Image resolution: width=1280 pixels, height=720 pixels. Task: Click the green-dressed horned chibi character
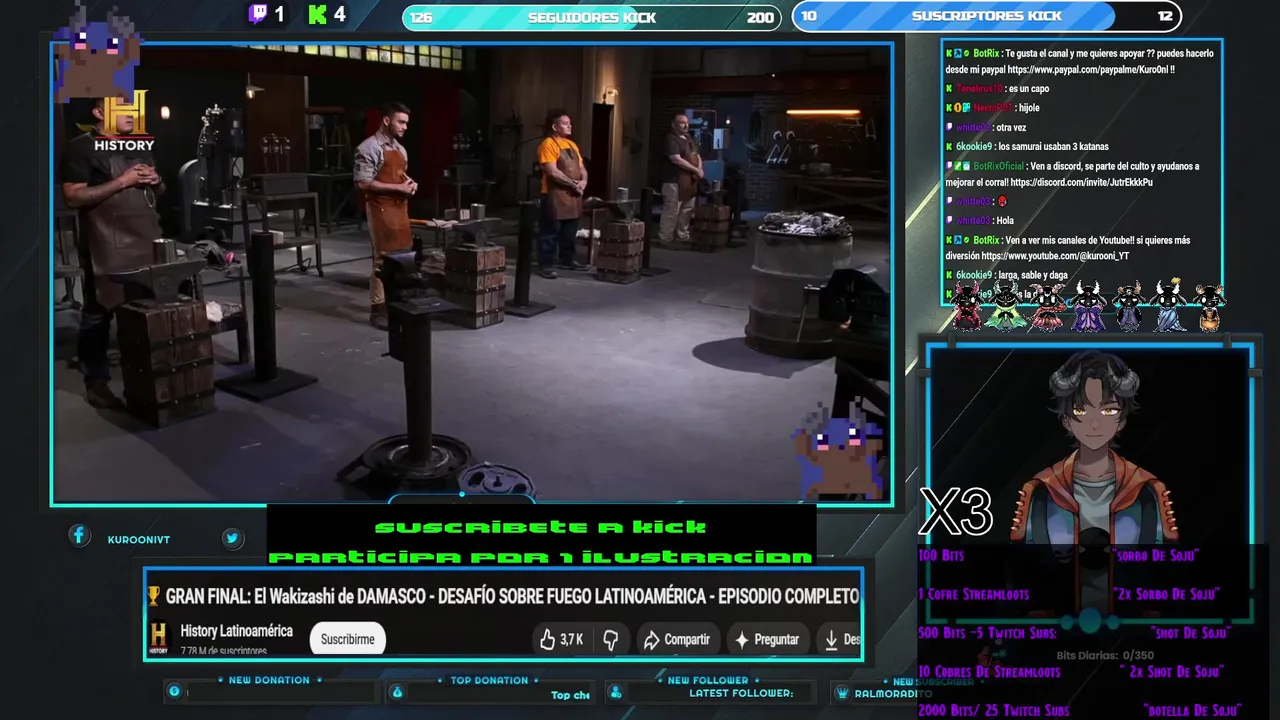click(x=1006, y=306)
